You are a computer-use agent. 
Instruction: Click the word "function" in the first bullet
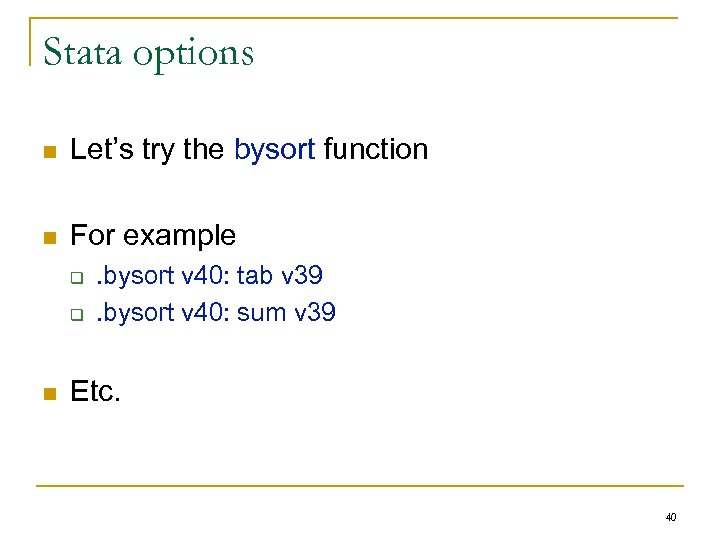point(377,150)
